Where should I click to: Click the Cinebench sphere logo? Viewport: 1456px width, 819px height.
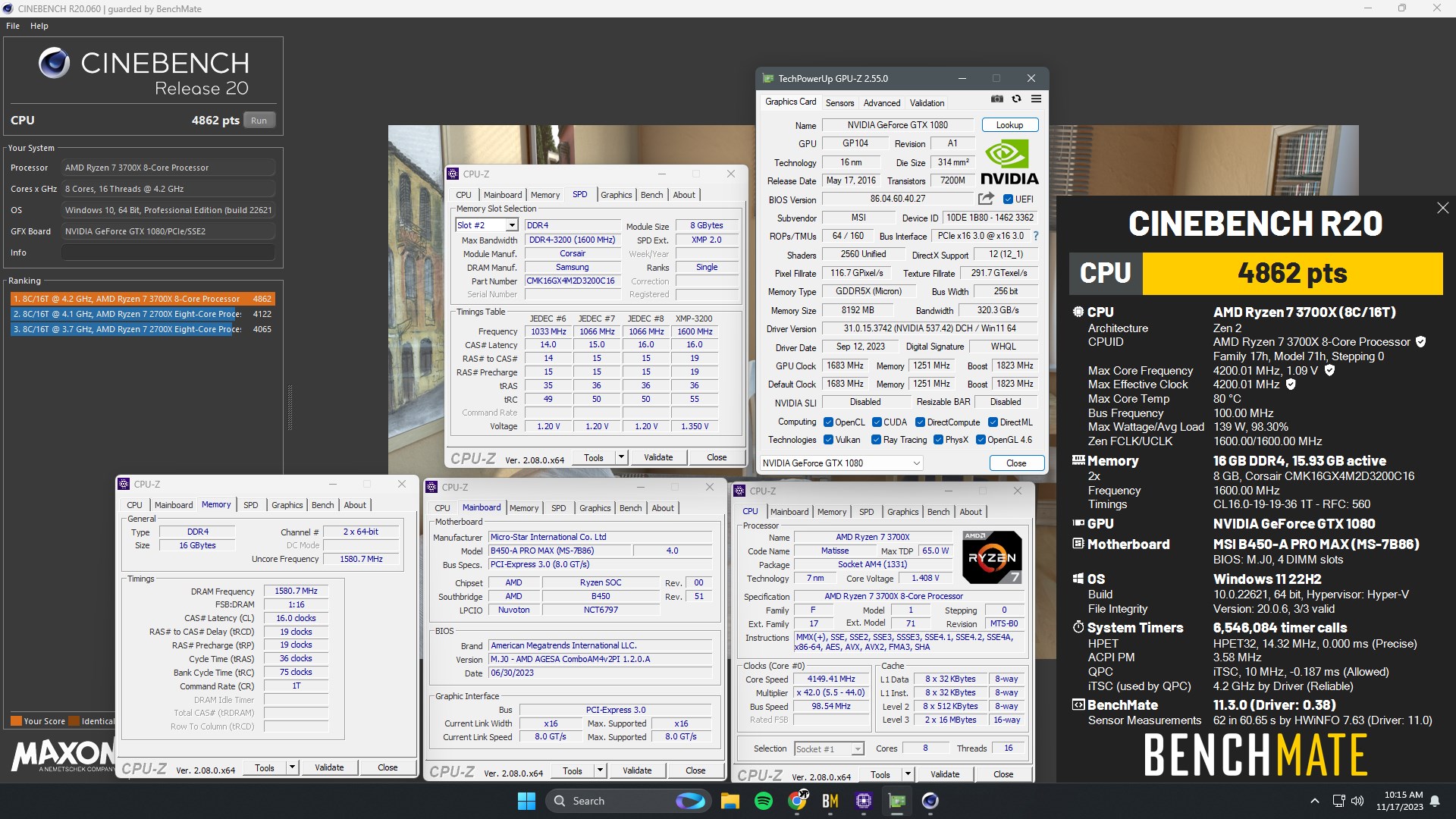tap(55, 63)
